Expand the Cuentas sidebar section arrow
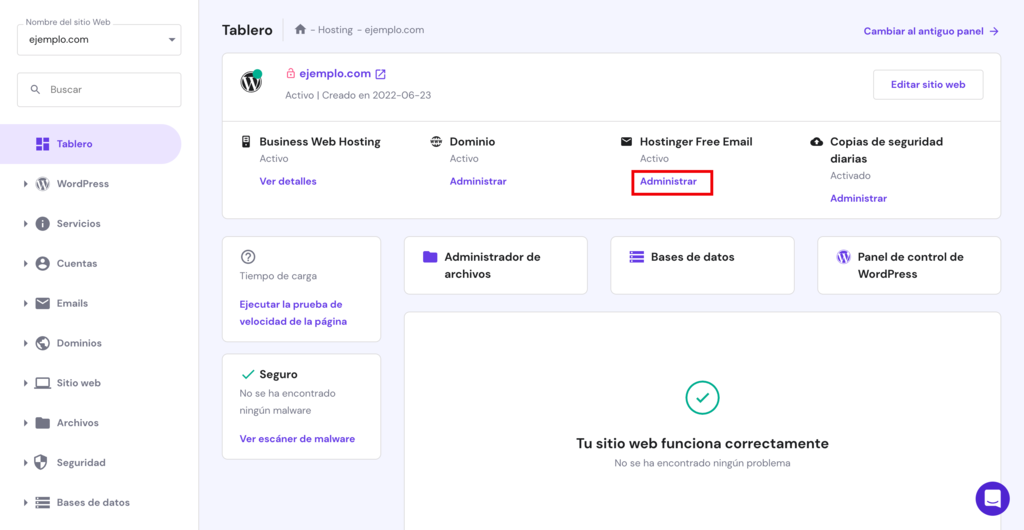This screenshot has width=1024, height=530. 25,264
